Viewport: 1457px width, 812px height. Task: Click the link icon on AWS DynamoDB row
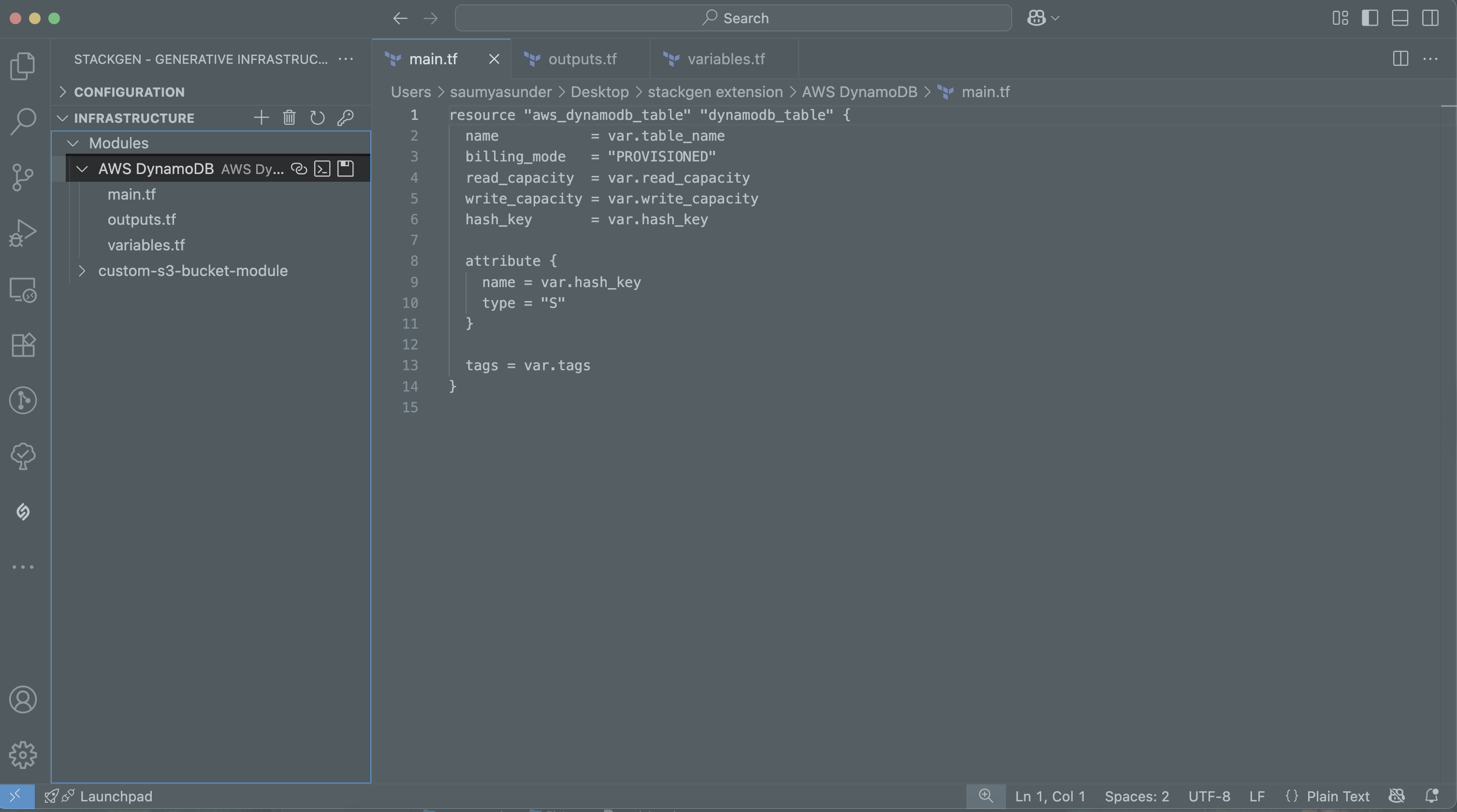[x=299, y=169]
